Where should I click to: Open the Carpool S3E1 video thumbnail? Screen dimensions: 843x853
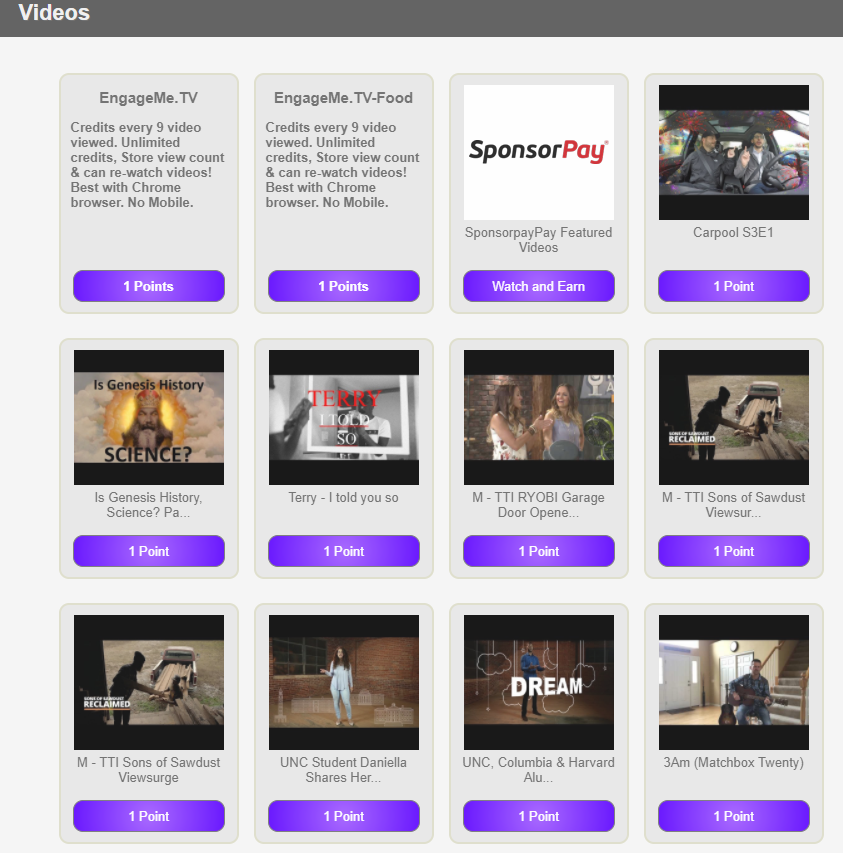tap(733, 152)
